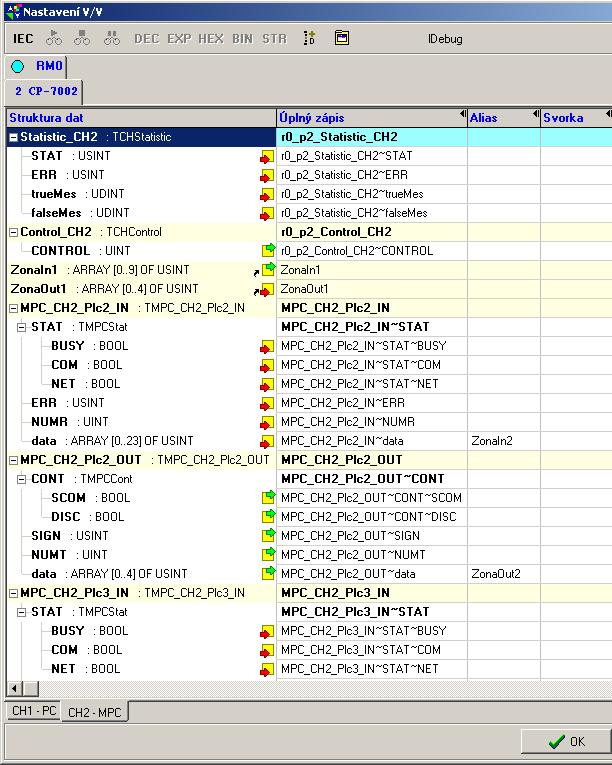
Task: Select the 2 CP-7002 module tab
Action: point(44,91)
